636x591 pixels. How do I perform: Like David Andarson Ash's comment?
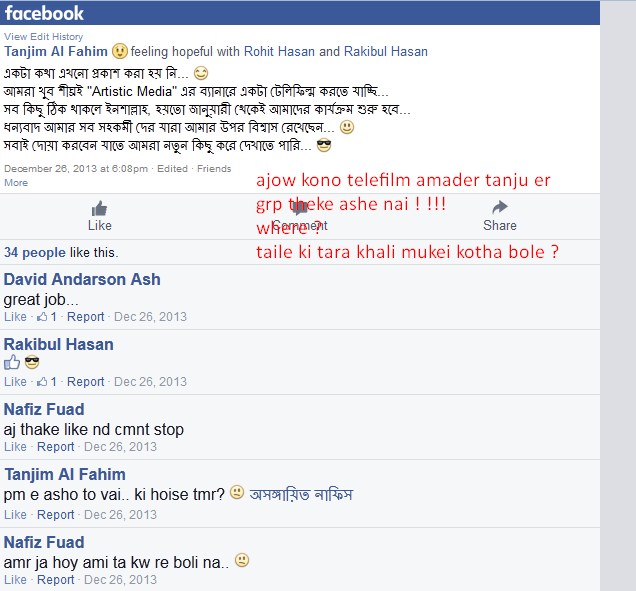click(x=15, y=317)
